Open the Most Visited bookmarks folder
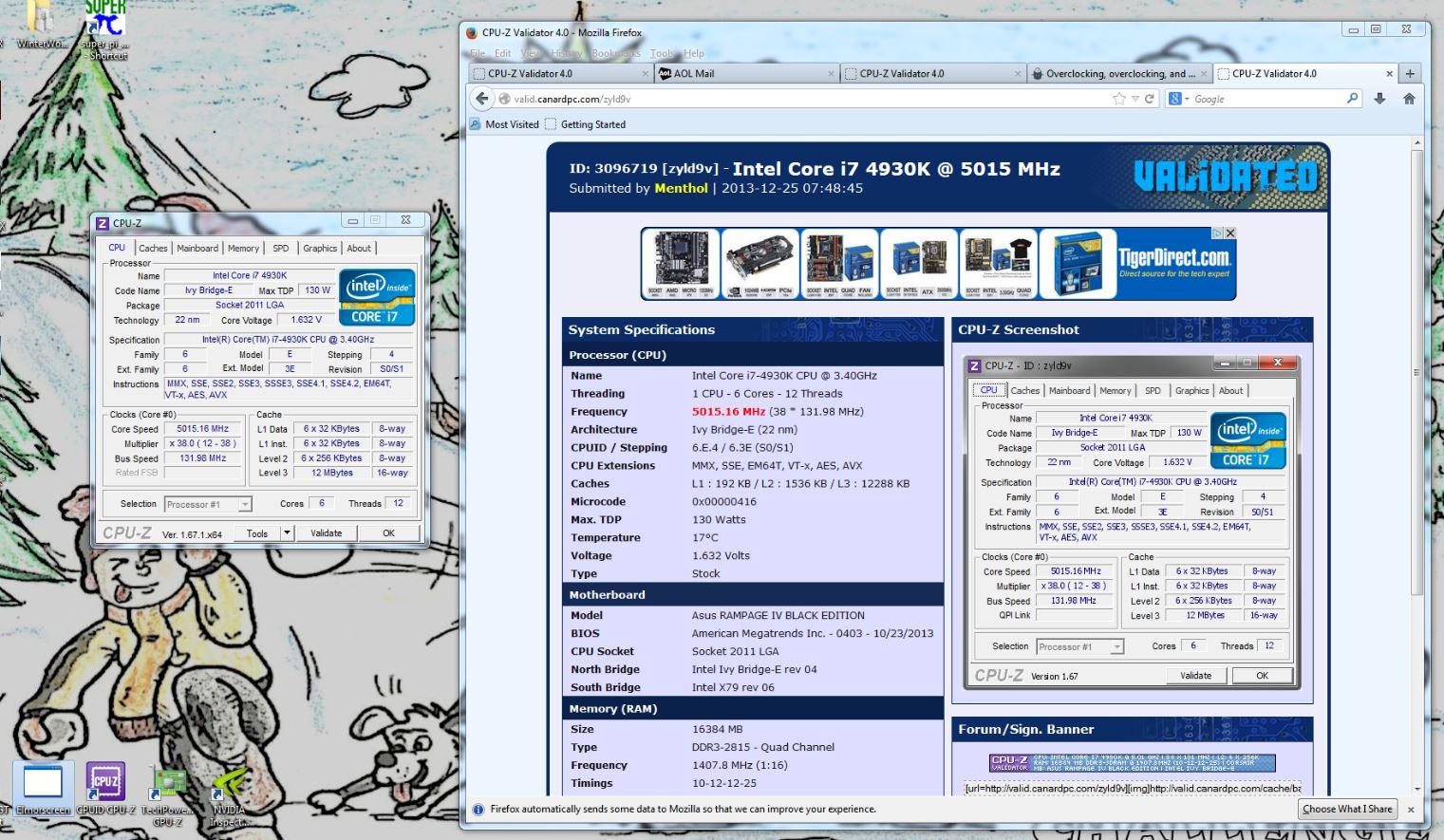The width and height of the screenshot is (1444, 840). (504, 124)
